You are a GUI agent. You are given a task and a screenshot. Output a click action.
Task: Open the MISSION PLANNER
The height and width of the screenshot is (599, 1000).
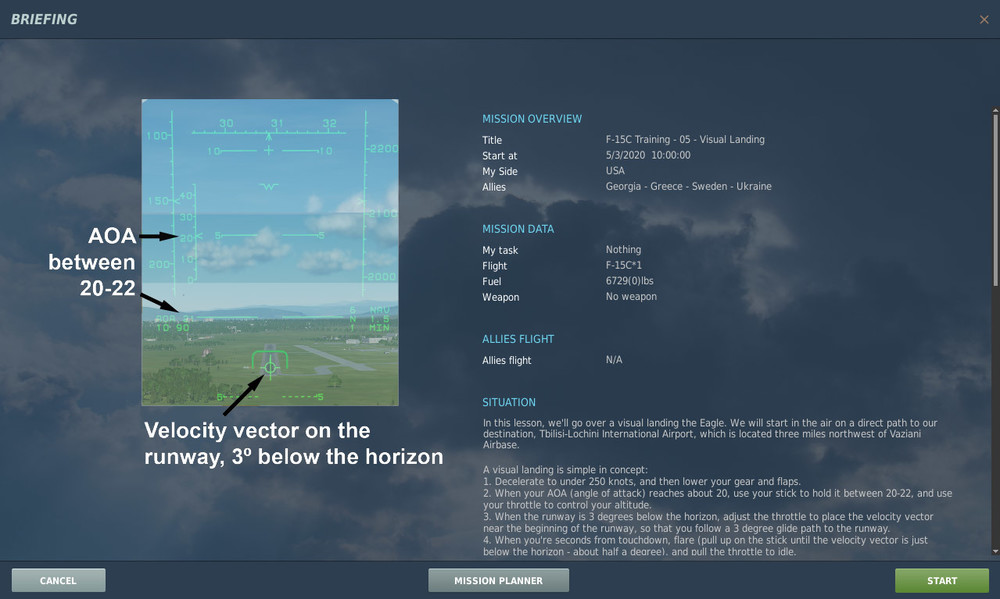click(498, 580)
